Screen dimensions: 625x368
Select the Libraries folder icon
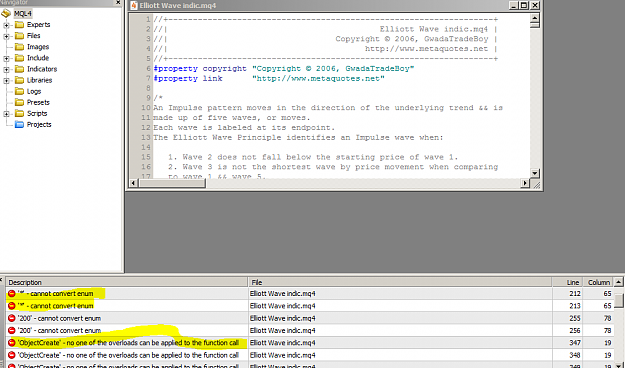(x=19, y=81)
